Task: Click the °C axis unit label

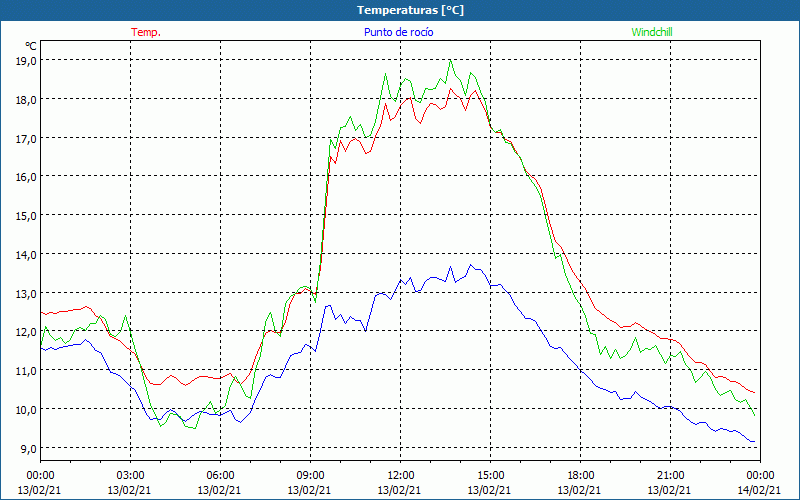Action: (30, 46)
